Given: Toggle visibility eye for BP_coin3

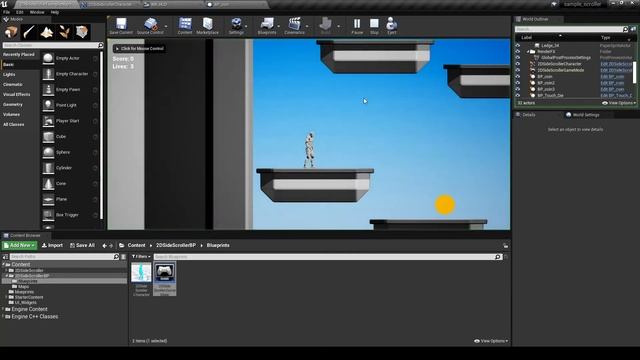Looking at the screenshot, I should [518, 89].
